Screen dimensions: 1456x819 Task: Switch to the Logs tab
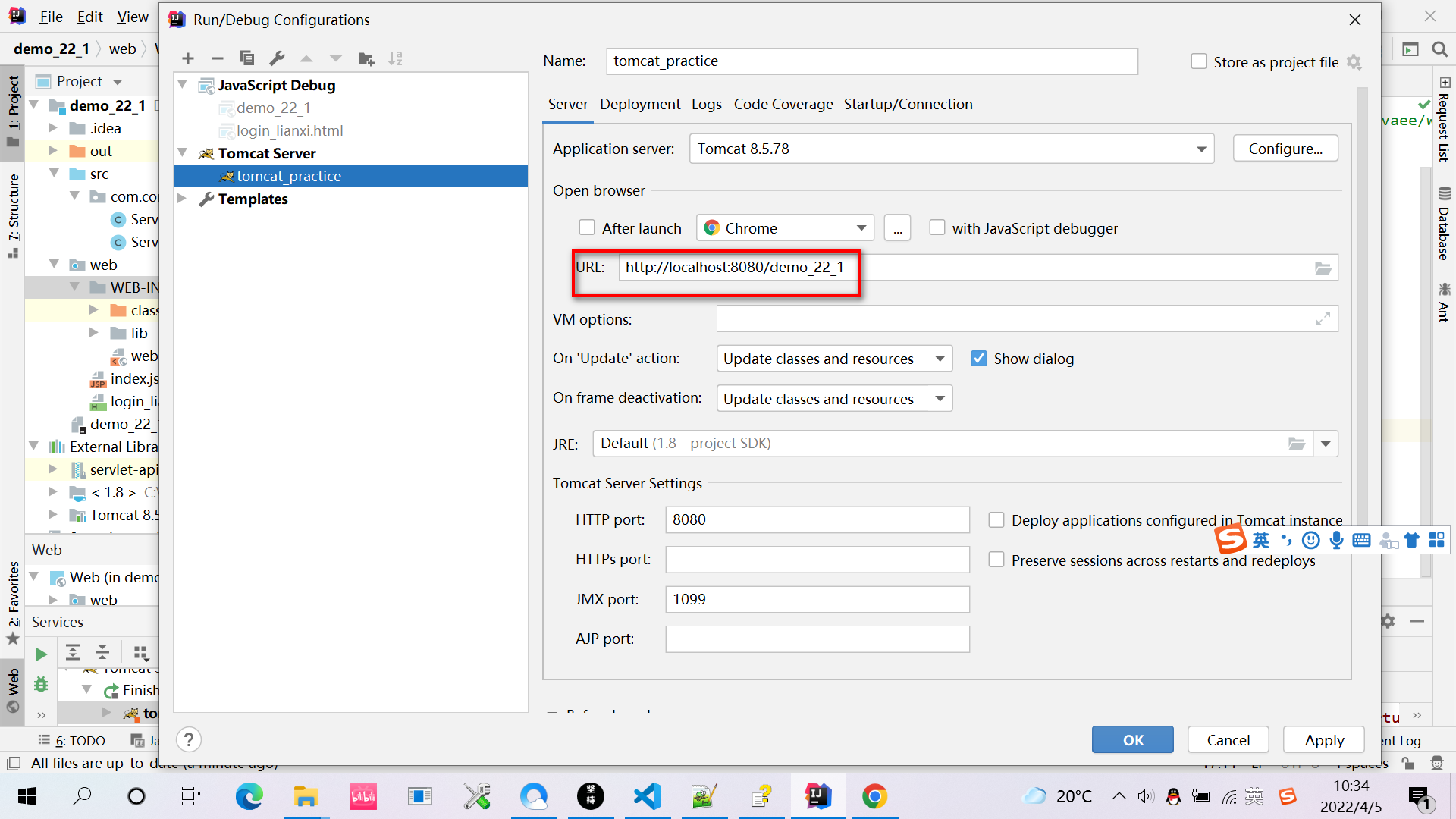[706, 104]
